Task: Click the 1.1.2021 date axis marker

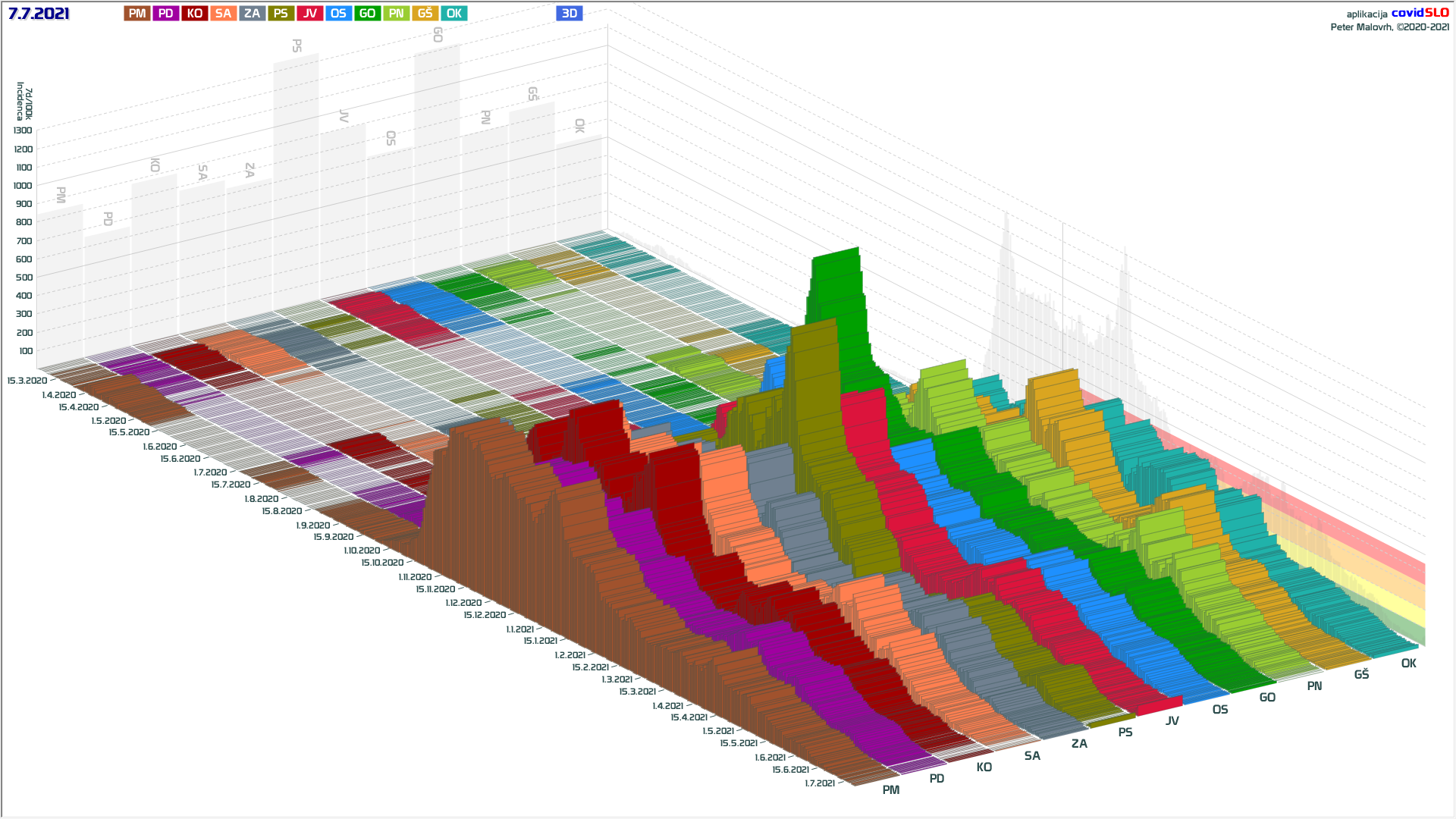Action: [520, 629]
